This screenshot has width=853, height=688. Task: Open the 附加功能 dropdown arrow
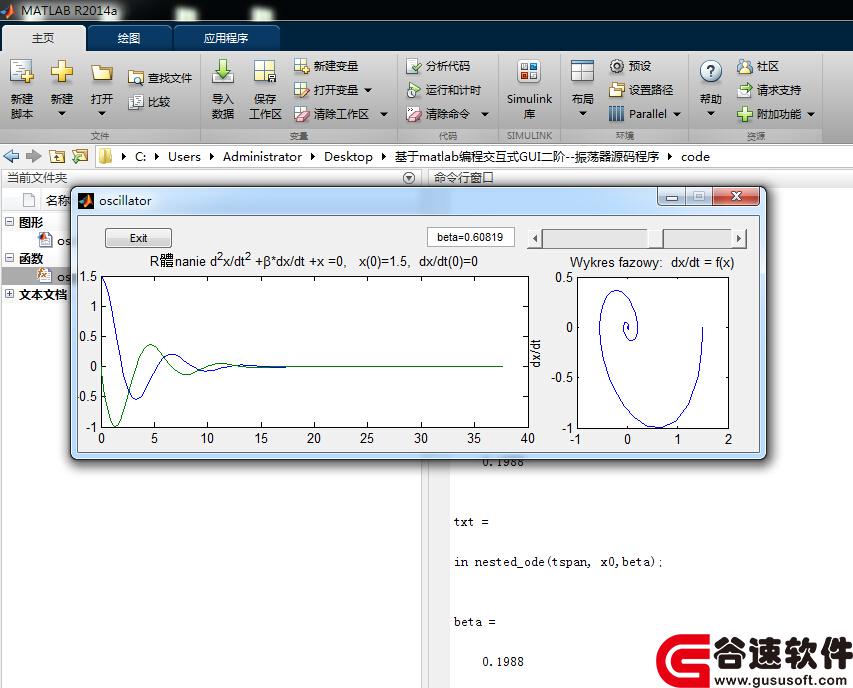coord(811,114)
